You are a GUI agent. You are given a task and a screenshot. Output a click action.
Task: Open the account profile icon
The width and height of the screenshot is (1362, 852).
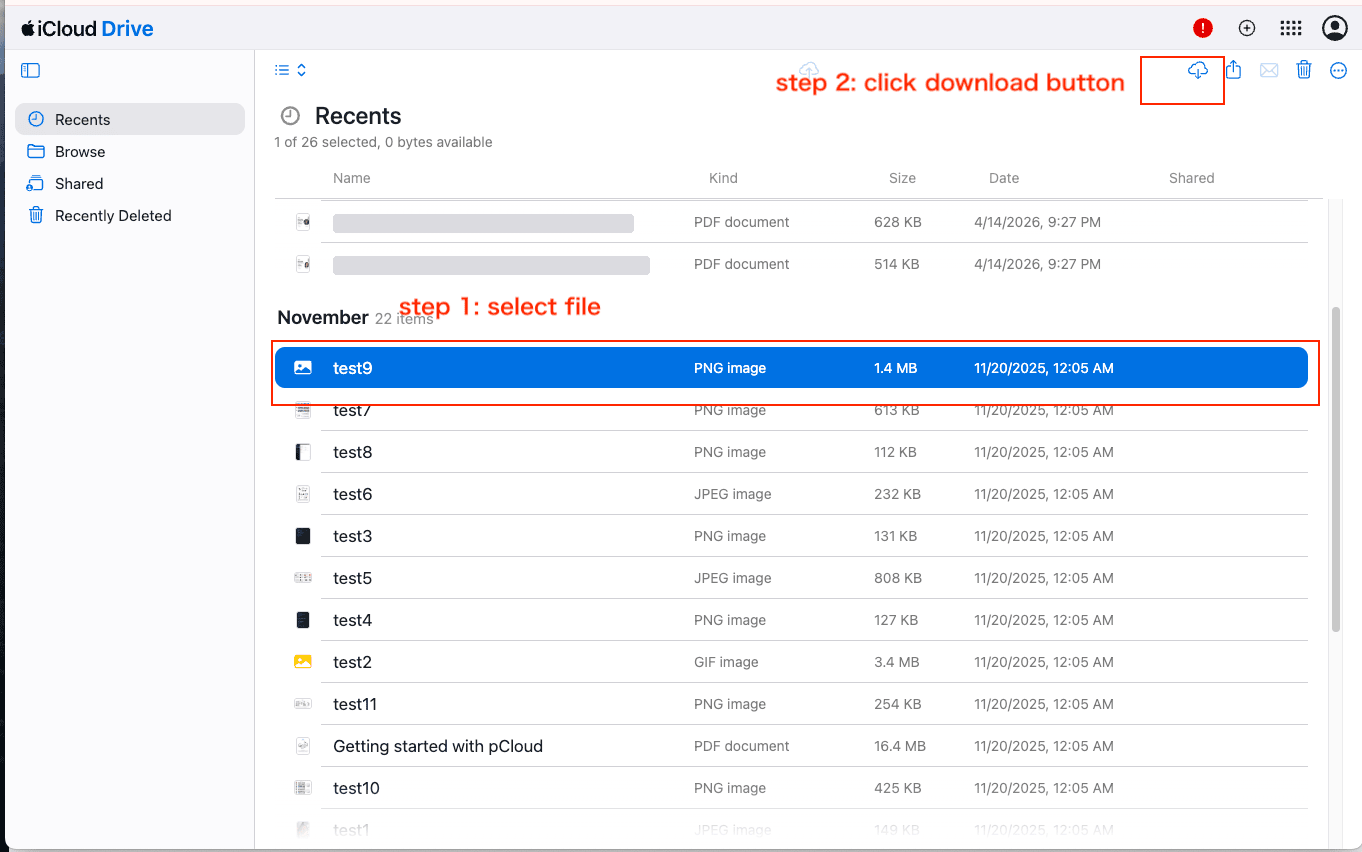[1335, 28]
